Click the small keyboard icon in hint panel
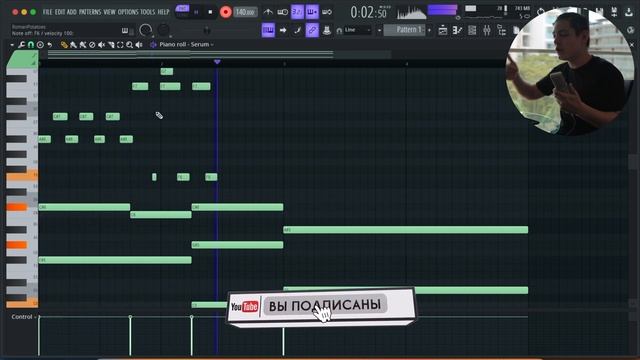Viewport: 640px width, 360px height. (125, 31)
